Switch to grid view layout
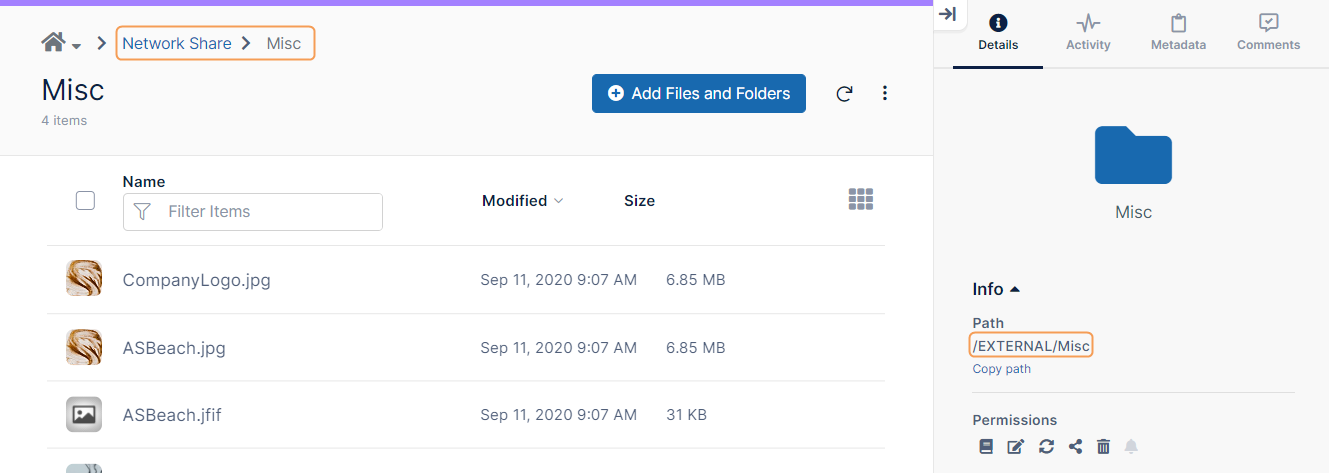The image size is (1329, 473). pyautogui.click(x=860, y=200)
